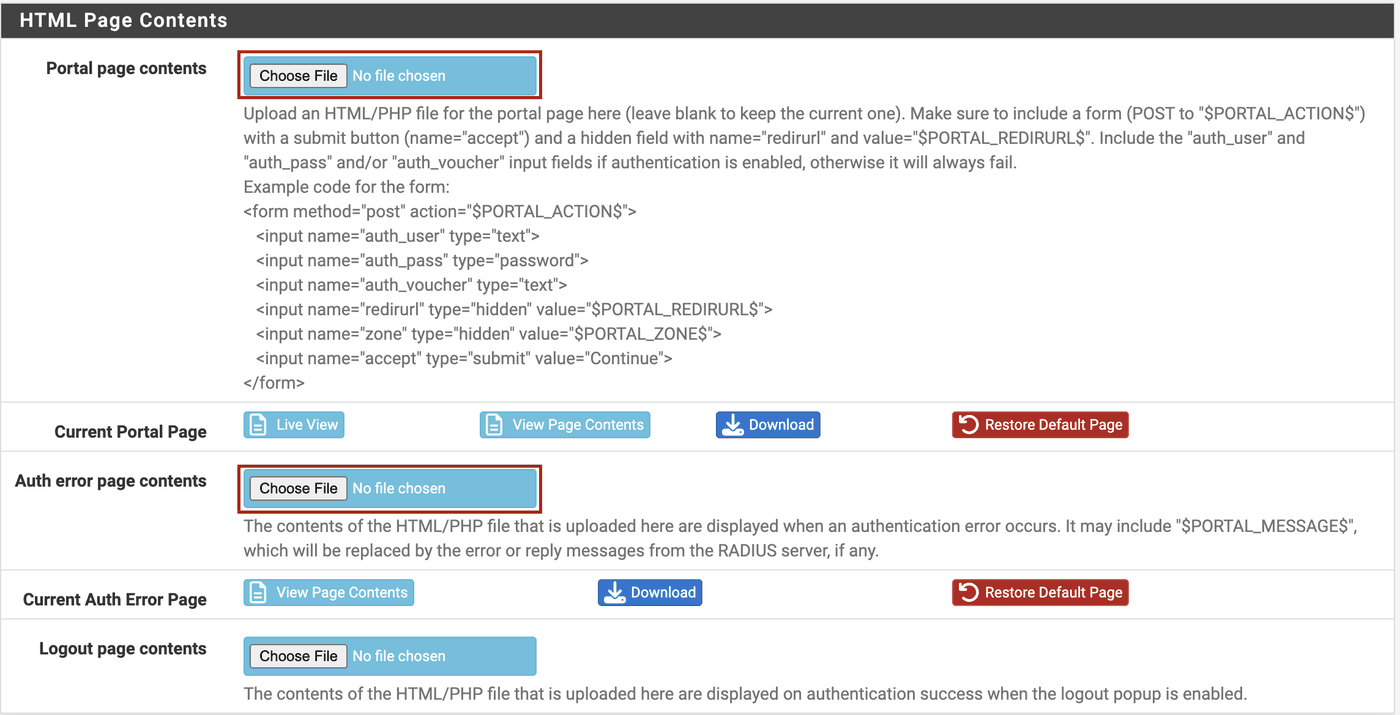Click Choose File for Portal page contents
The width and height of the screenshot is (1400, 715).
point(298,76)
